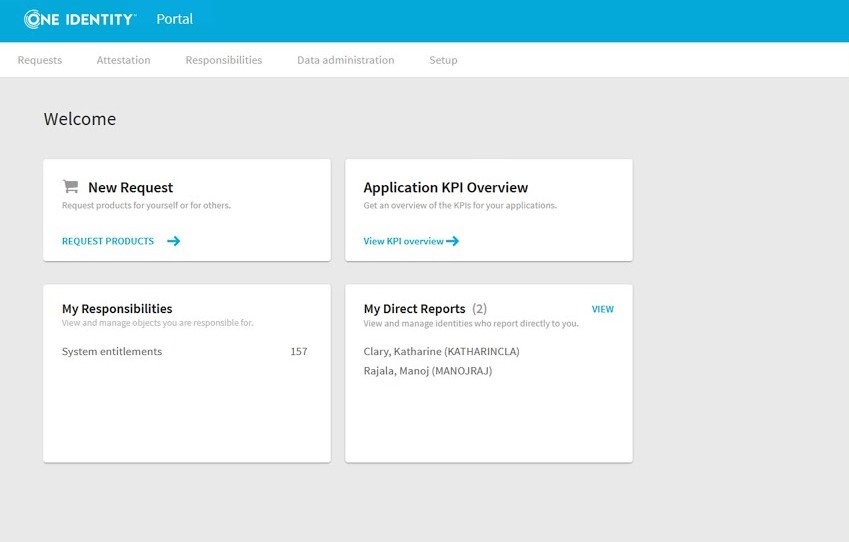Click the My Direct Reports heading
The height and width of the screenshot is (542, 849).
pyautogui.click(x=414, y=309)
